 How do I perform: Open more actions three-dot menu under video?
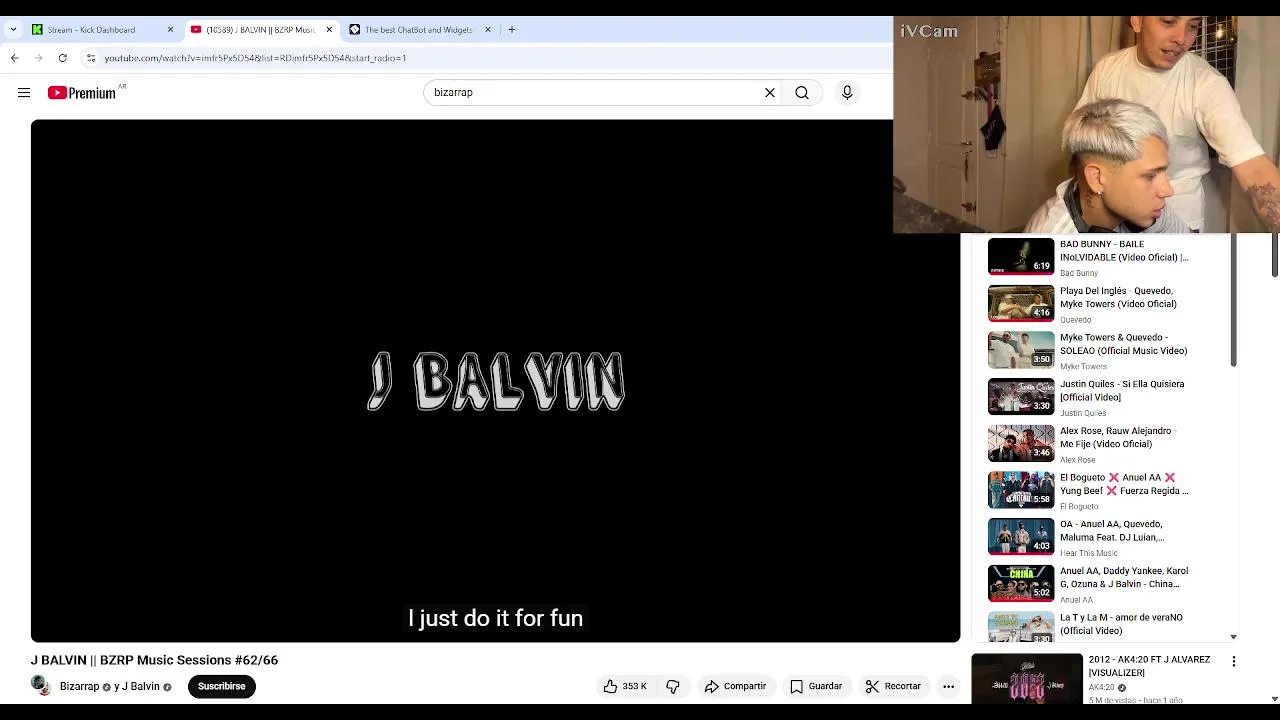(948, 686)
